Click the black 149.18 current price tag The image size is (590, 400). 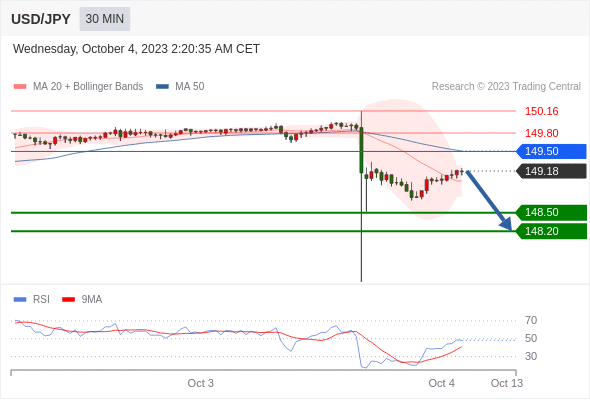[551, 171]
